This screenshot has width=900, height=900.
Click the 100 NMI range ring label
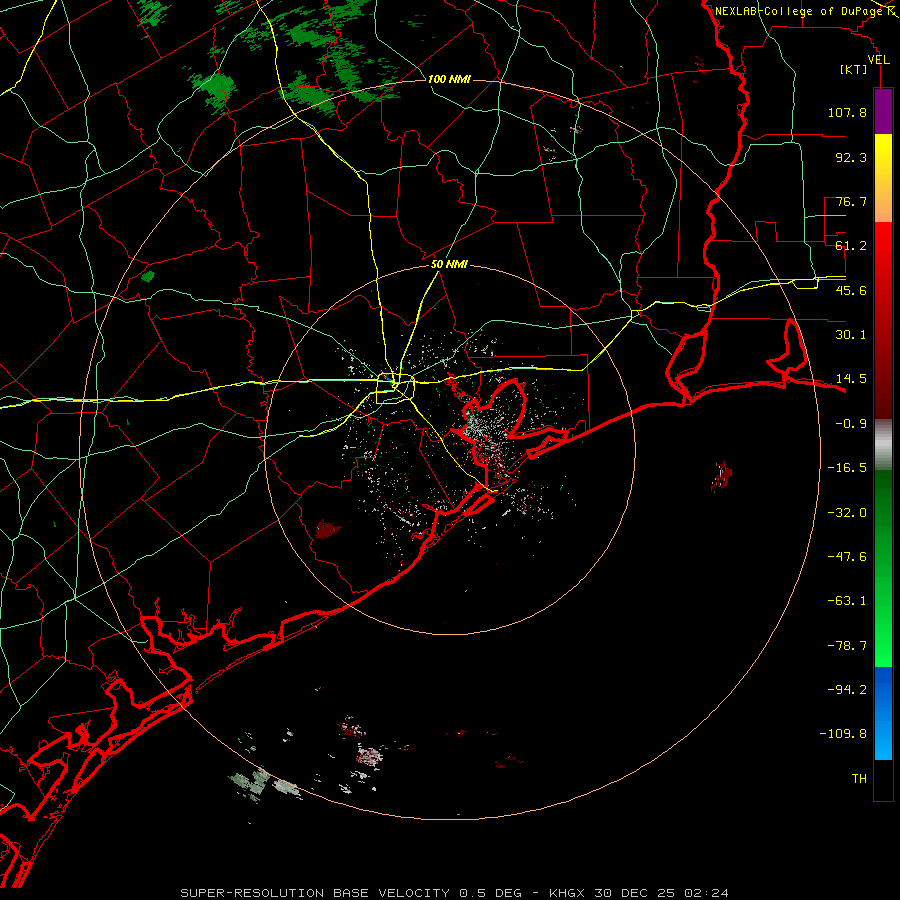[449, 79]
